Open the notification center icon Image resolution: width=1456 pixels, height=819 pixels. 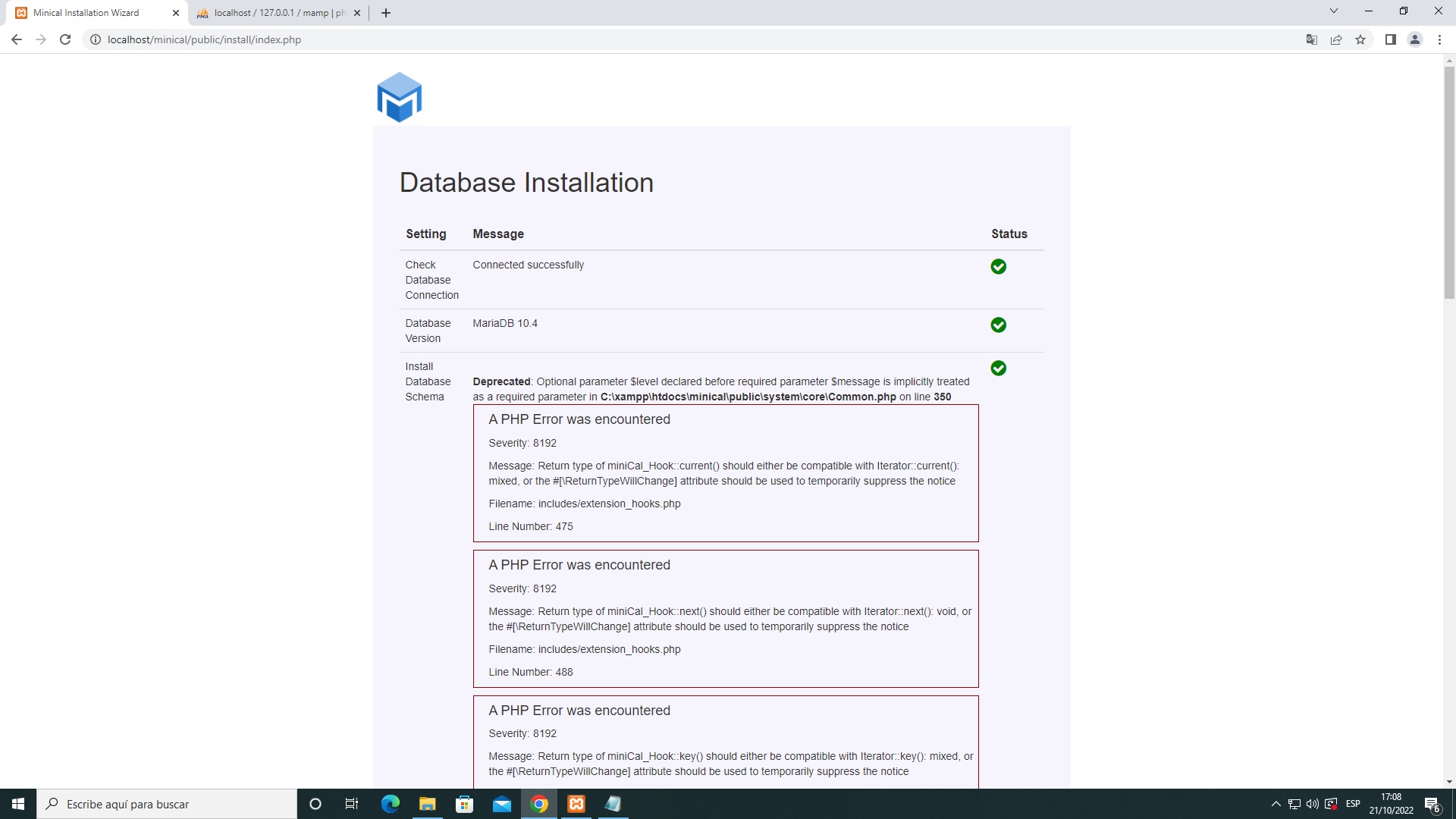pos(1432,804)
